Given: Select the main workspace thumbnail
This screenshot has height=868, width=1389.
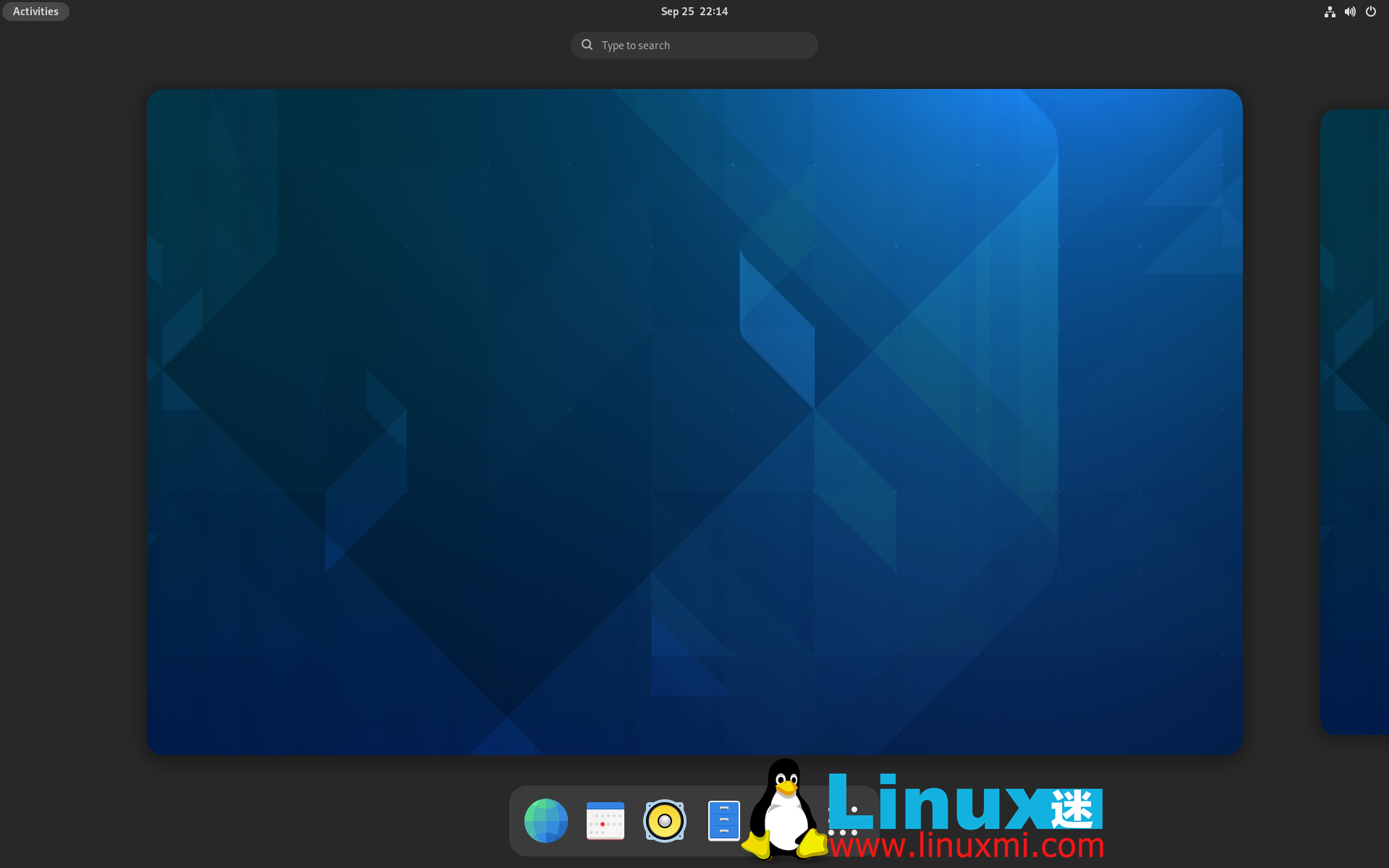Looking at the screenshot, I should (694, 422).
